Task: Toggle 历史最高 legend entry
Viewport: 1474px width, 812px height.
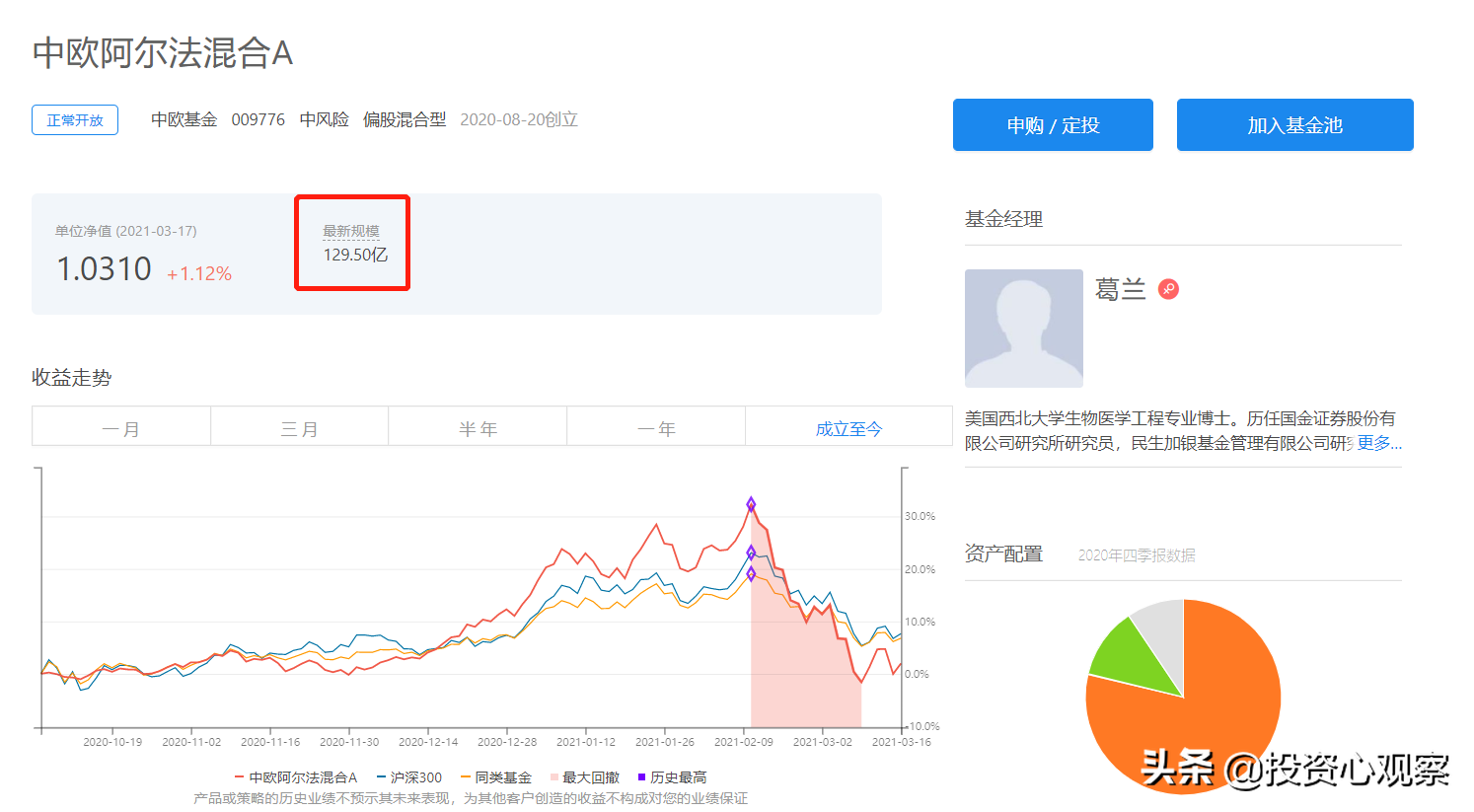Action: click(672, 777)
